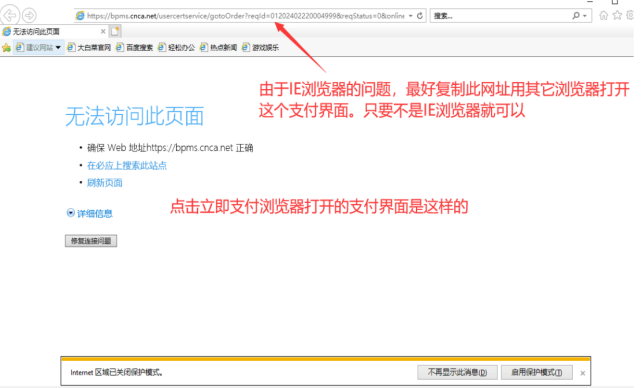Open the 百度搜索 bookmark

[x=134, y=48]
